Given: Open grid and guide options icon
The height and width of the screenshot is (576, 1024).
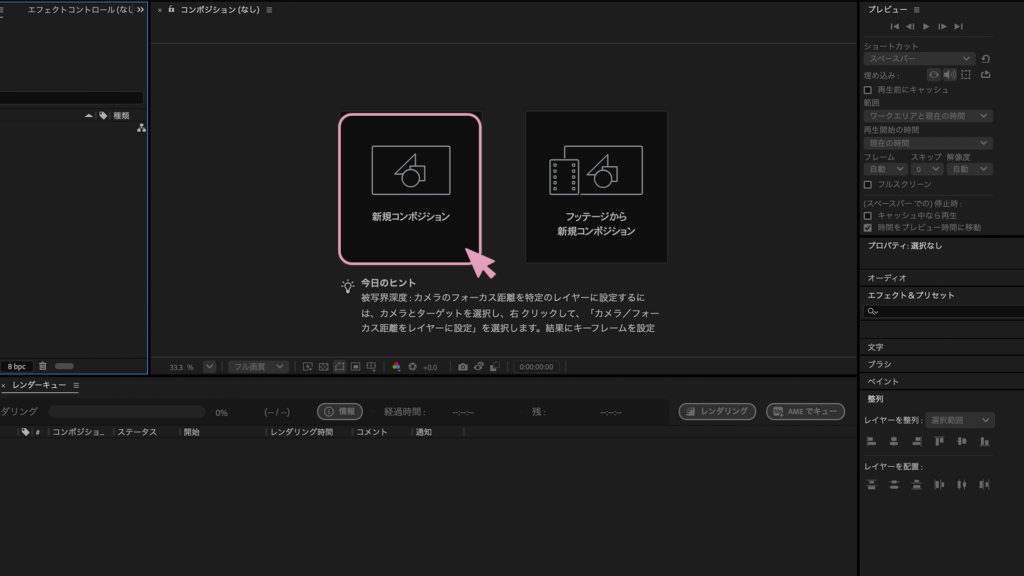Looking at the screenshot, I should point(371,367).
